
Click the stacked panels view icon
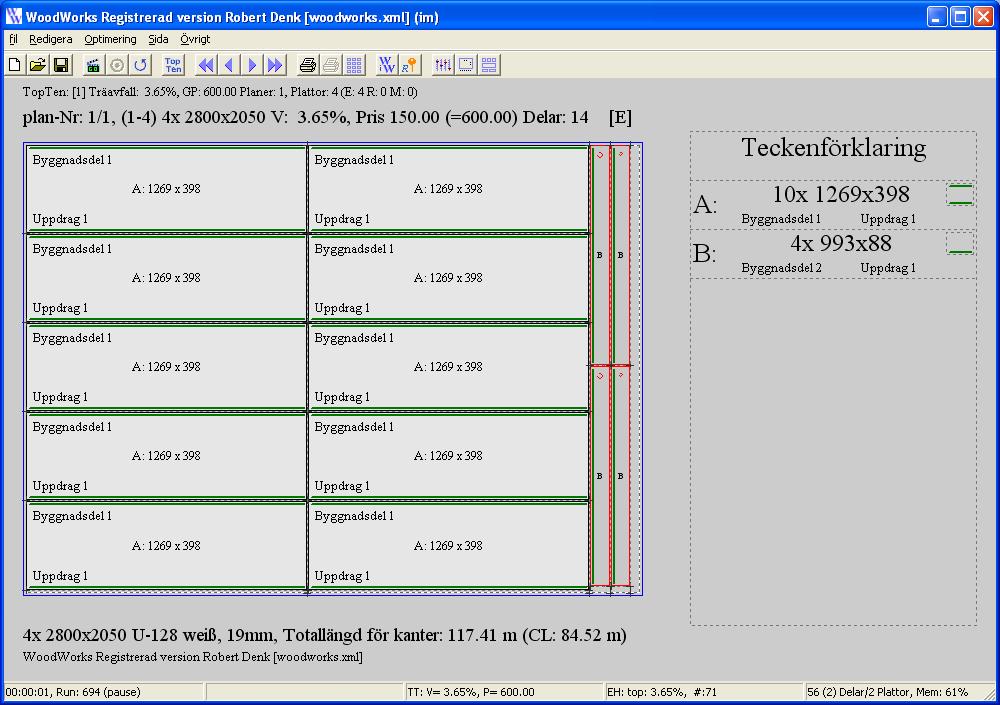tap(489, 64)
